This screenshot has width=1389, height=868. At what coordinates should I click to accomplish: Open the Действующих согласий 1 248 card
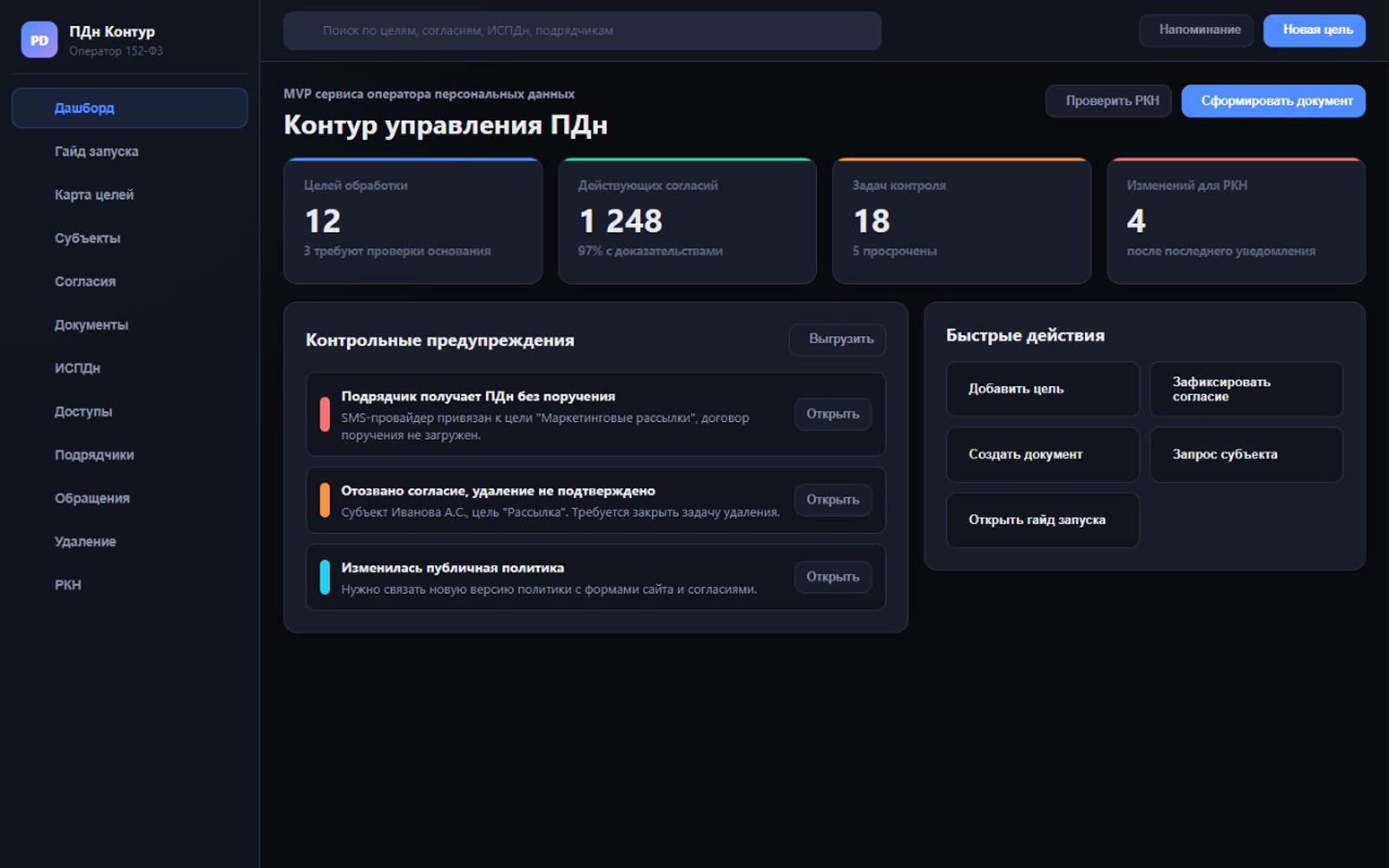pyautogui.click(x=688, y=220)
